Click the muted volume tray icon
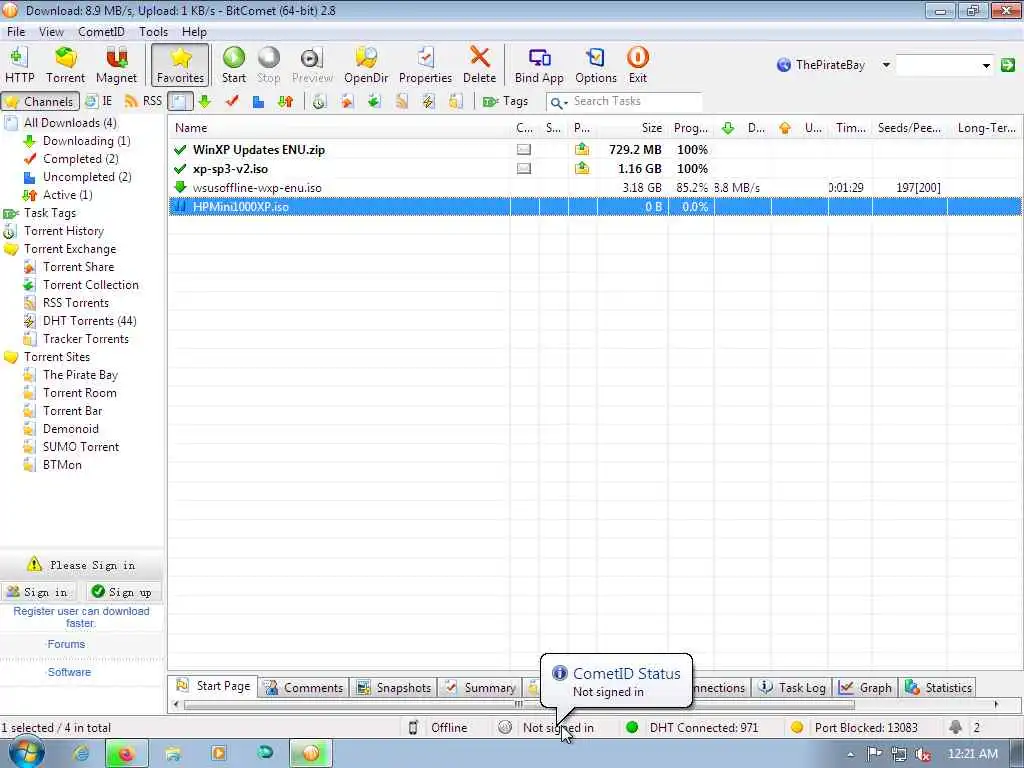 (x=922, y=754)
